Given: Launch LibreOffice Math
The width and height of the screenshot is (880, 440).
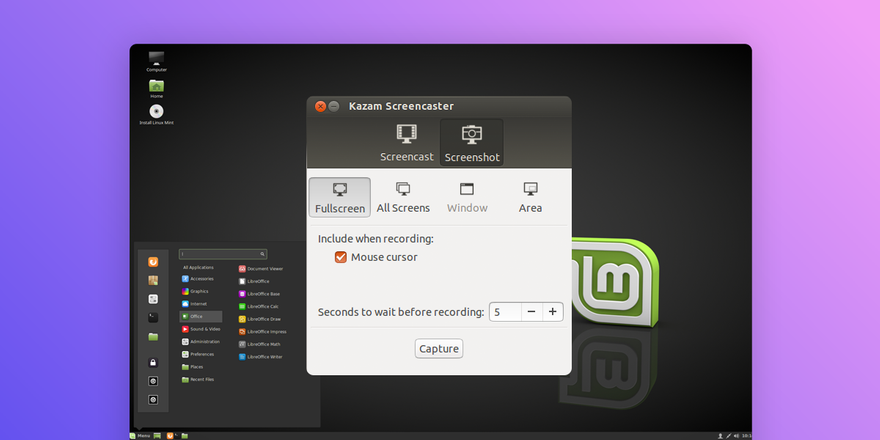Looking at the screenshot, I should point(260,344).
